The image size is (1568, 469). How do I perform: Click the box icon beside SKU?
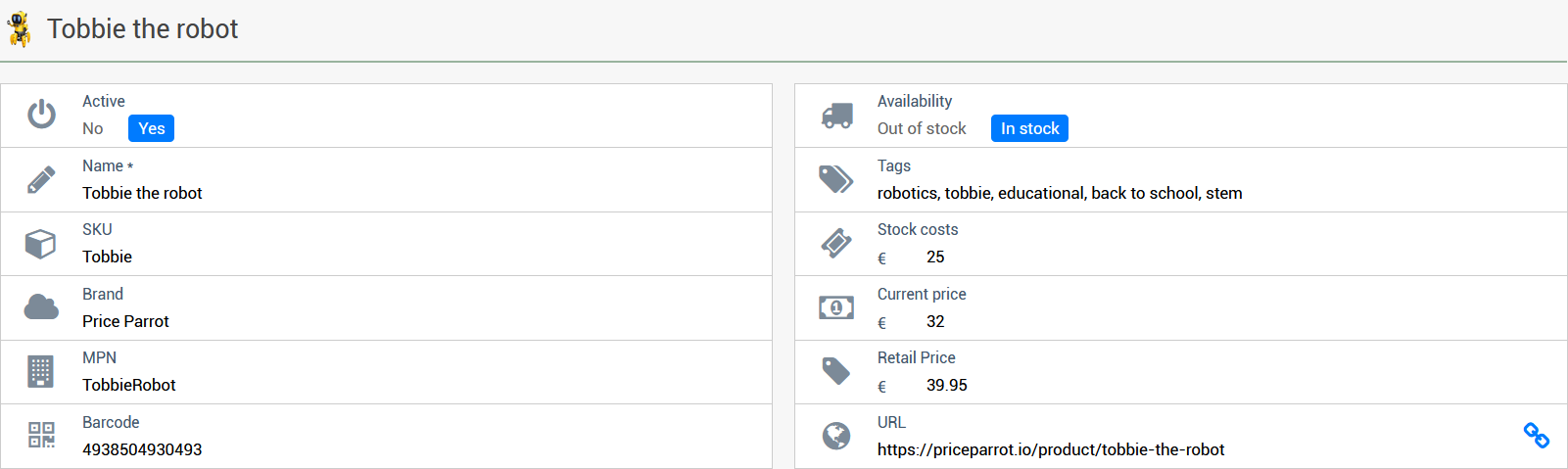41,244
